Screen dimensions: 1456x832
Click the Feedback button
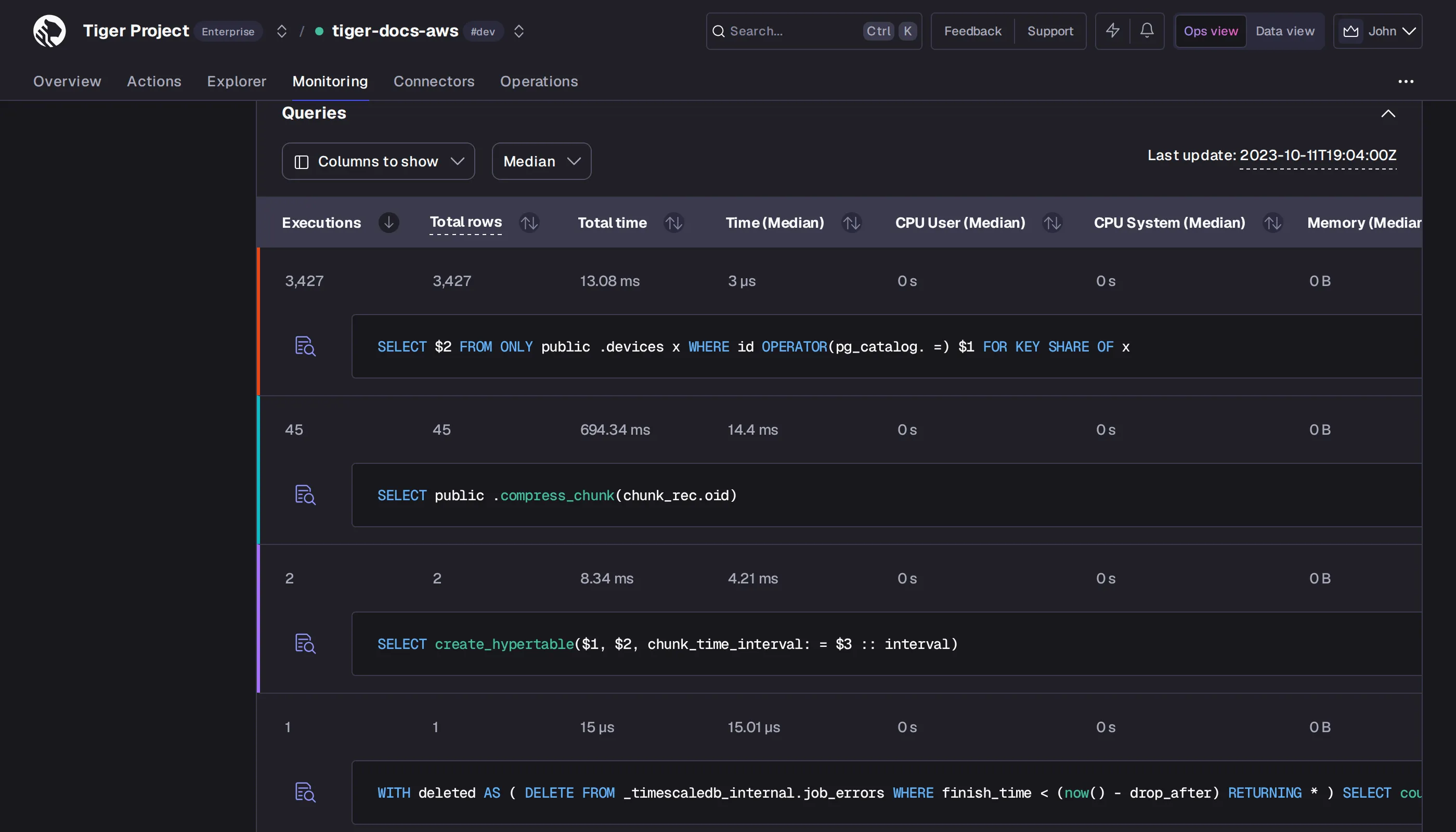pos(972,31)
